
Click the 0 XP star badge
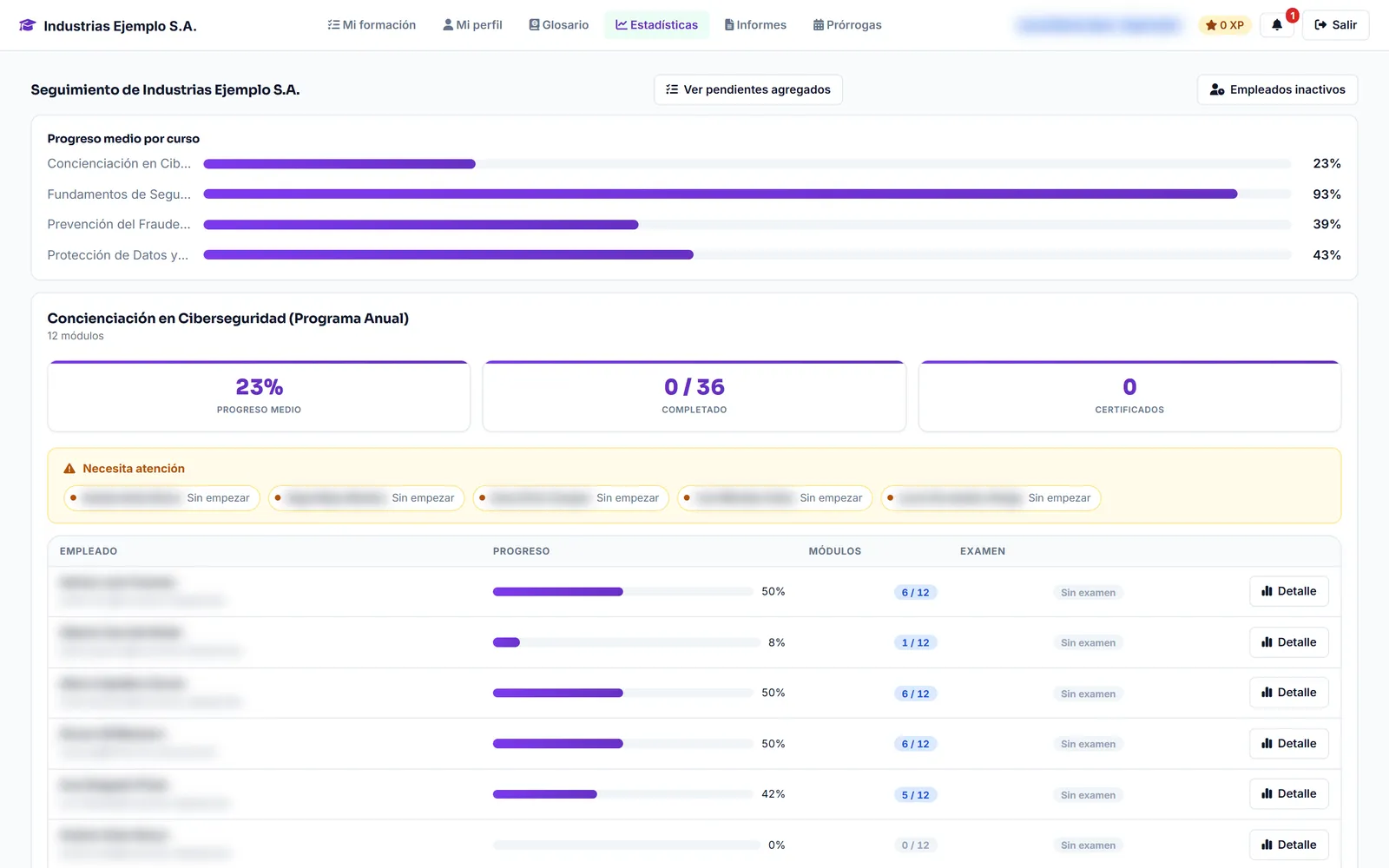(x=1225, y=25)
